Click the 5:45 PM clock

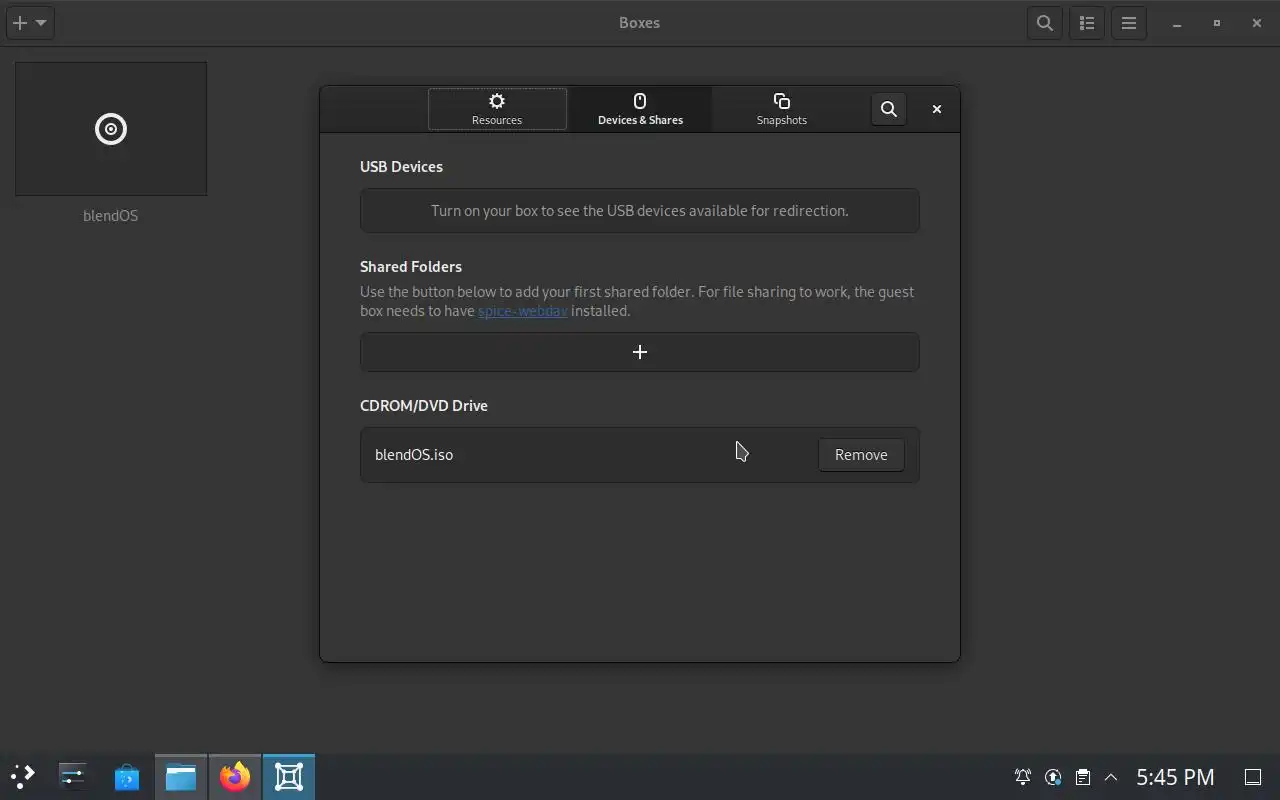(x=1175, y=777)
